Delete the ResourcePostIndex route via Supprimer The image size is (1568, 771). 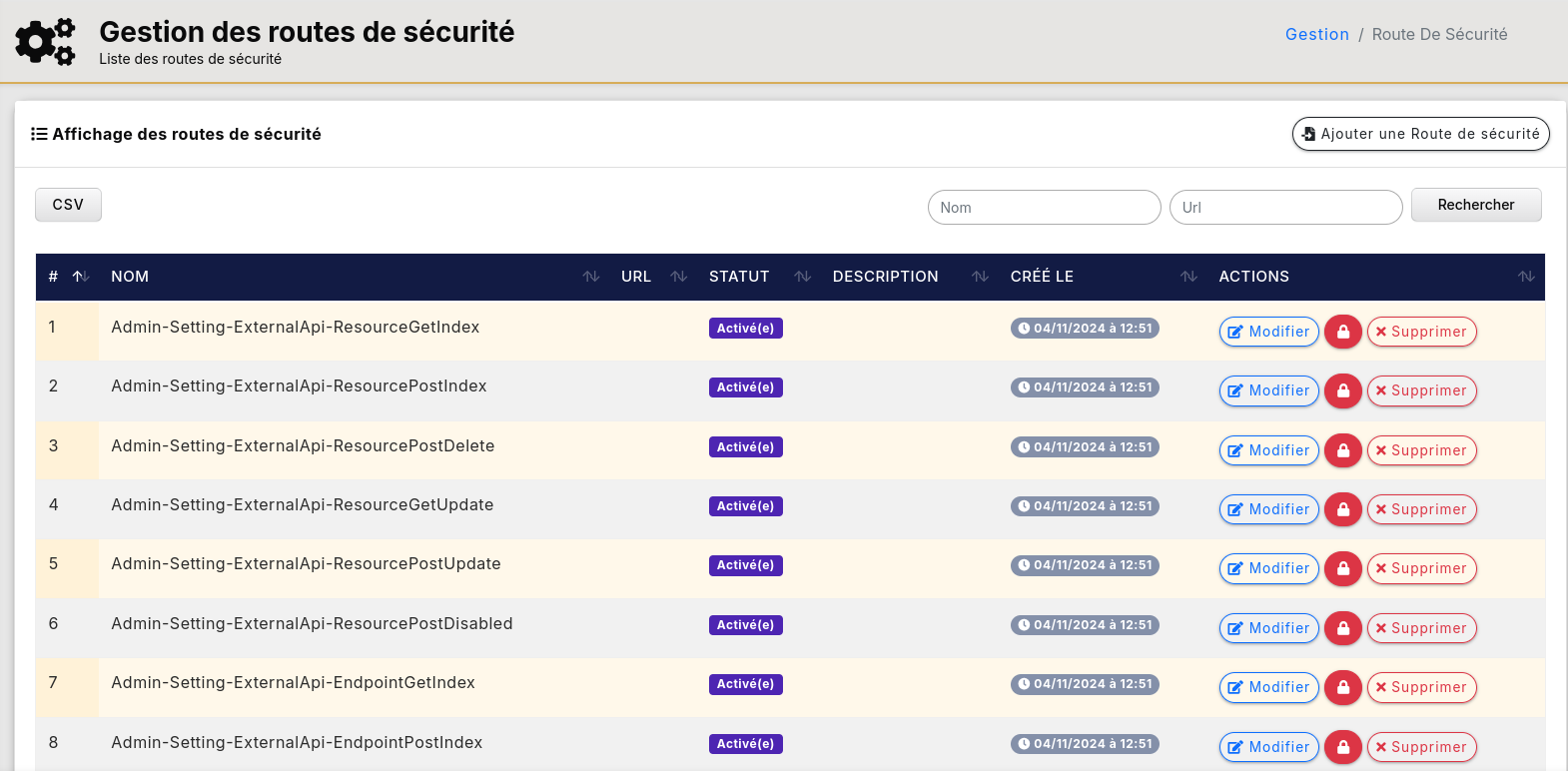click(1420, 390)
